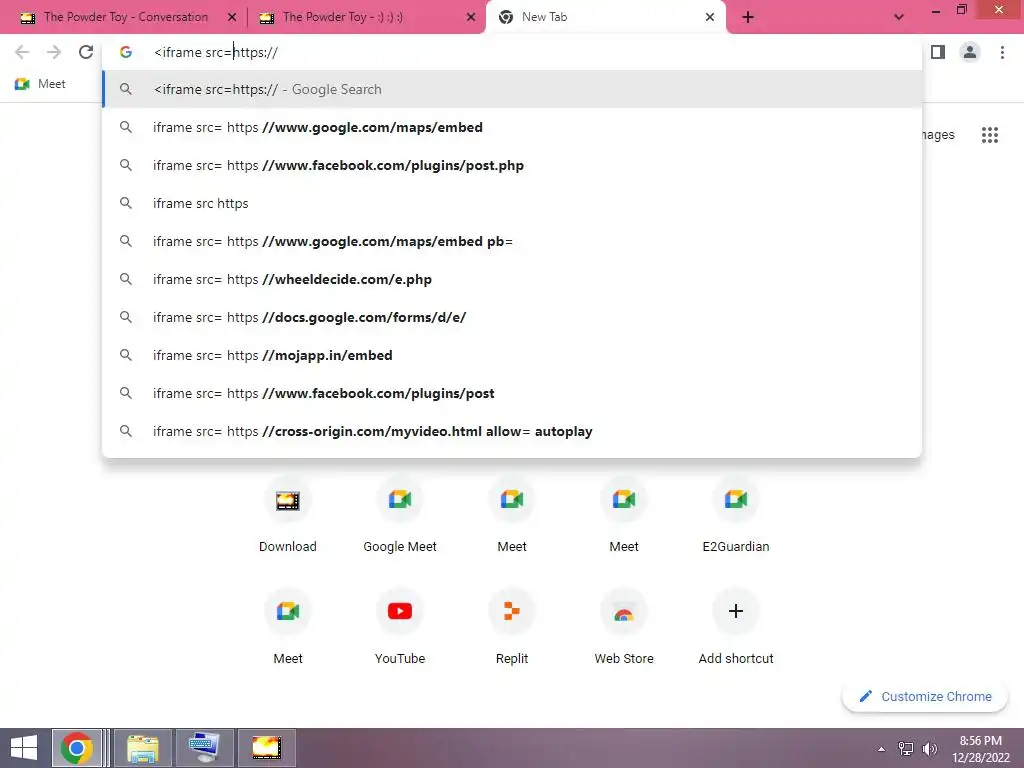Choose the 'iframe src https' suggestion
The height and width of the screenshot is (768, 1024).
(x=513, y=203)
